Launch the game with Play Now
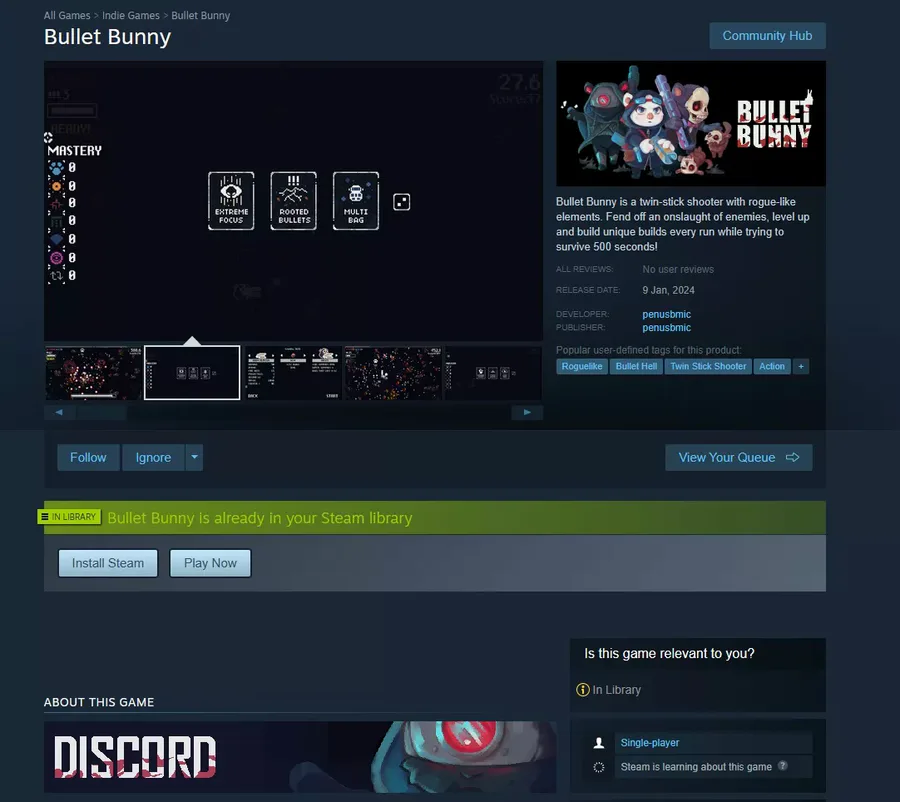Viewport: 900px width, 802px height. (210, 563)
